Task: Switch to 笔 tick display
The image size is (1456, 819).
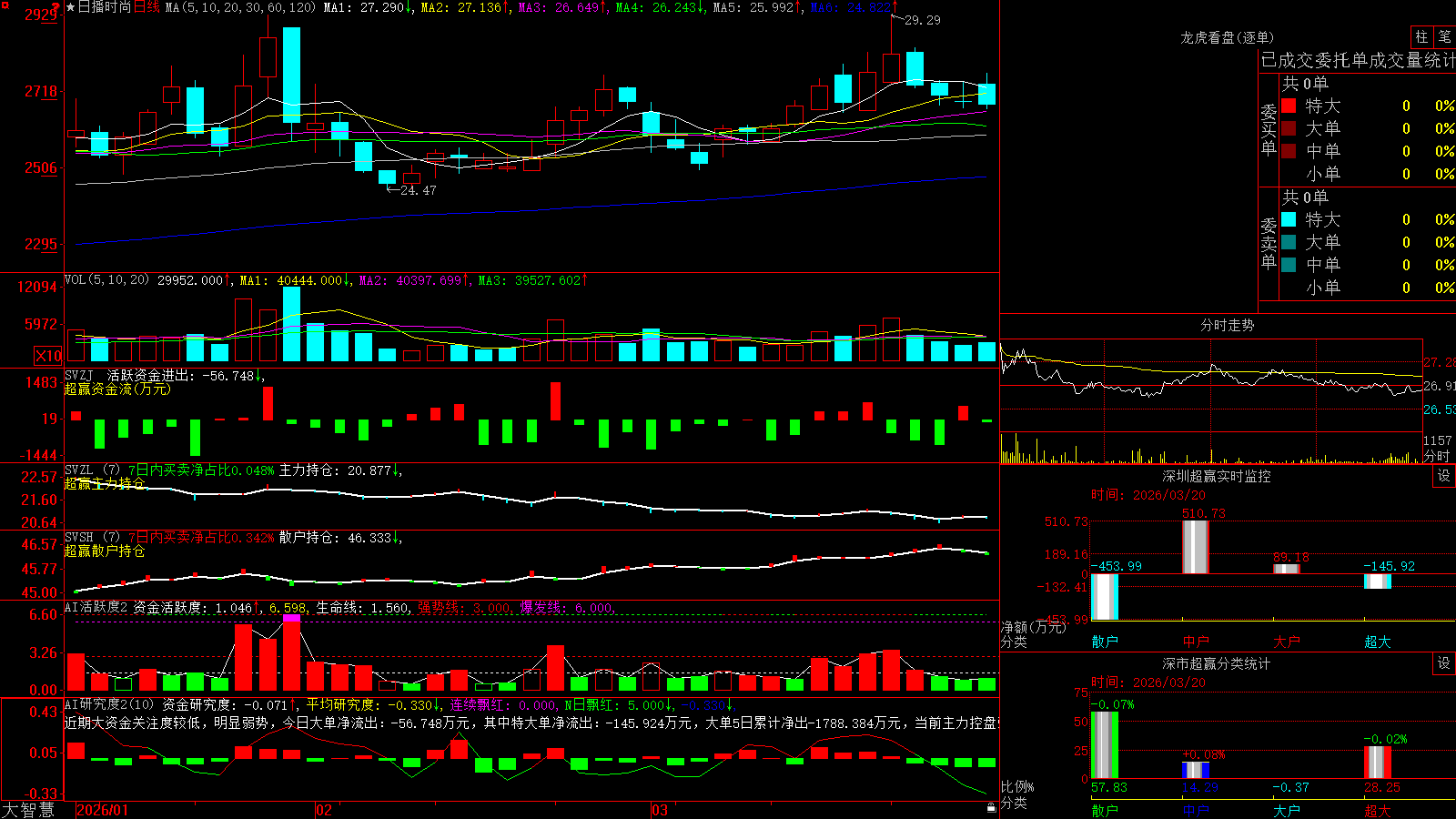Action: (x=1444, y=36)
